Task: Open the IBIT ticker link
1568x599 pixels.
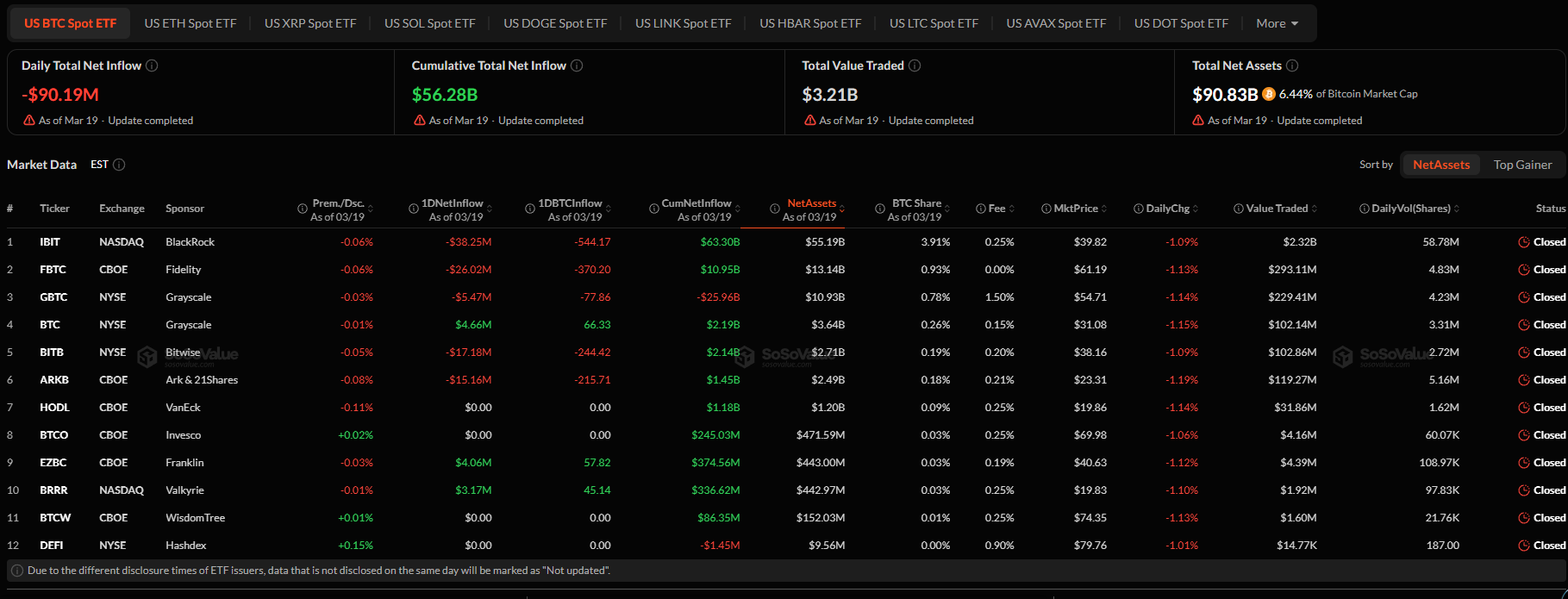Action: [50, 242]
